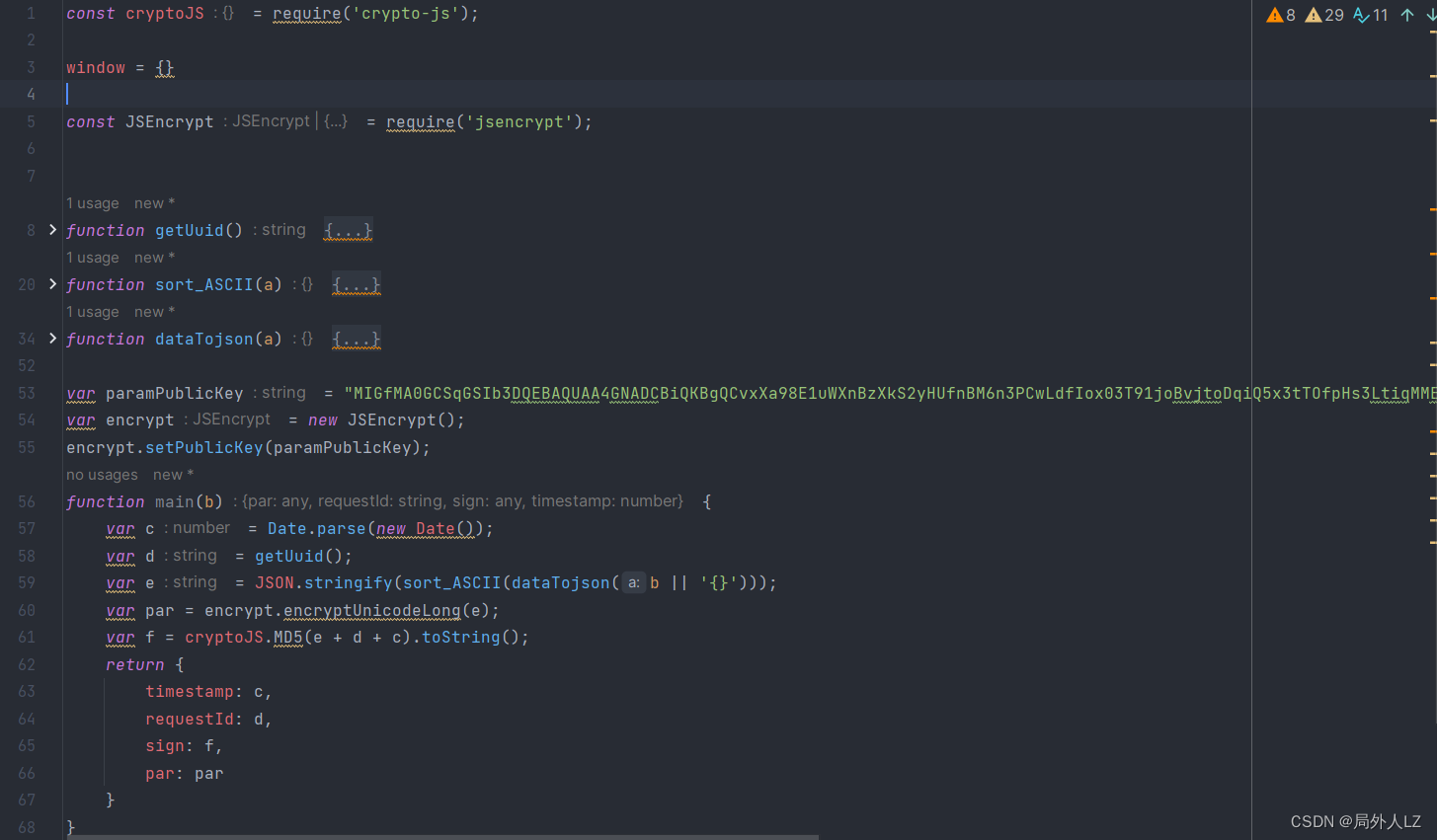The width and height of the screenshot is (1437, 840).
Task: Click the 'timestamp: c,' property line
Action: coord(208,692)
